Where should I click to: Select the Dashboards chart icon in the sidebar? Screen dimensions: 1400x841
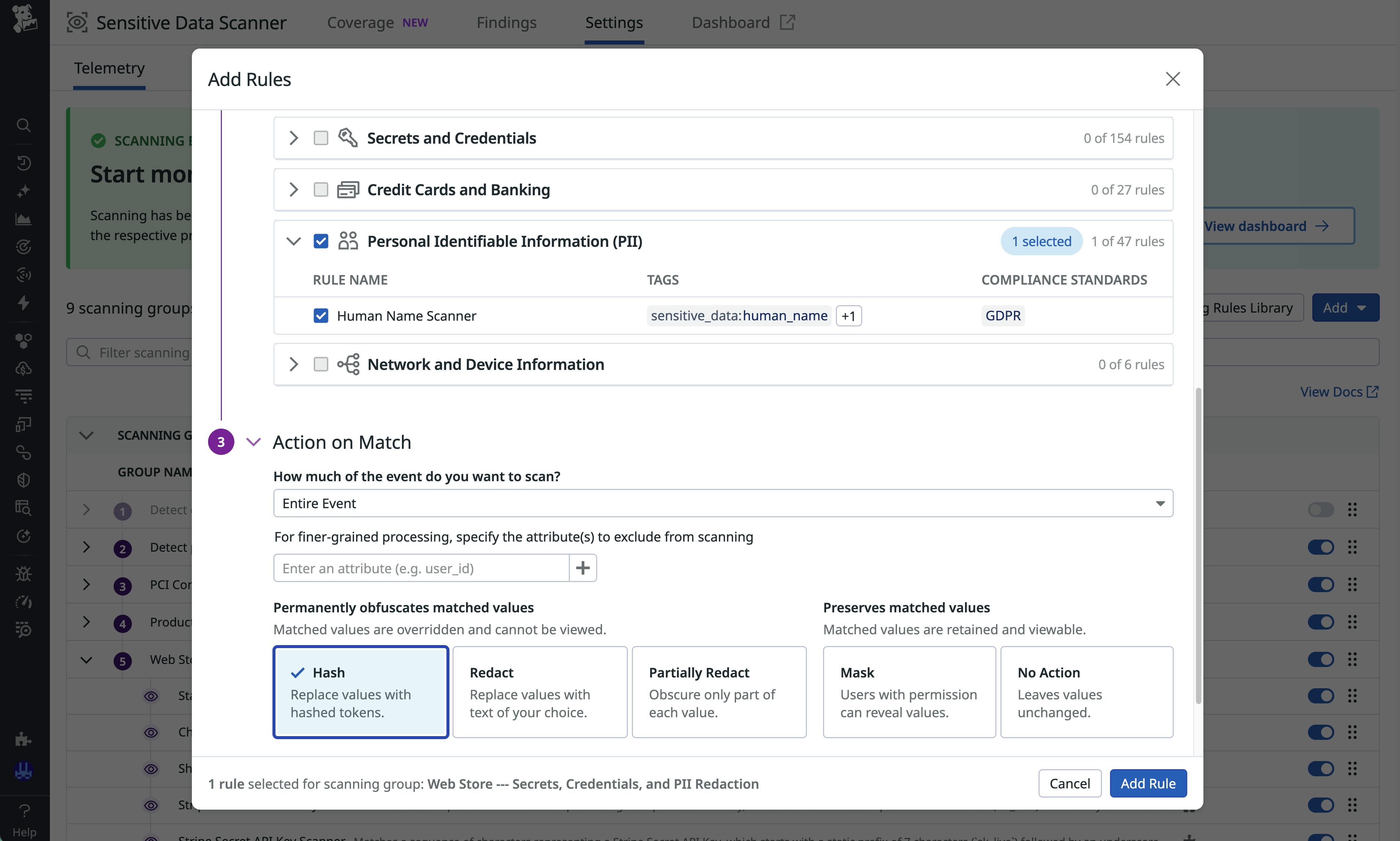click(x=24, y=219)
